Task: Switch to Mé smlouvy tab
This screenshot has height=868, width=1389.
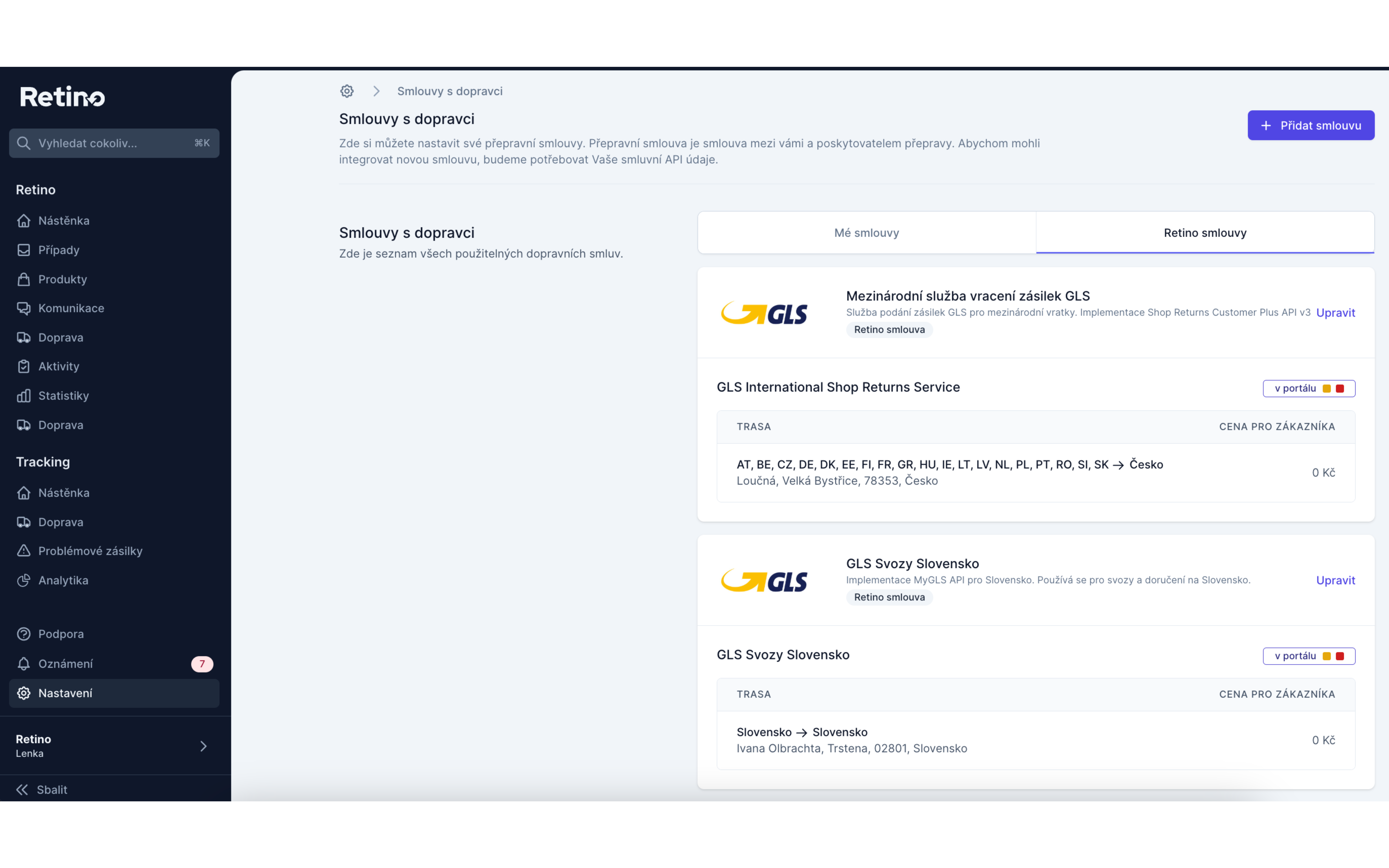Action: pyautogui.click(x=867, y=232)
